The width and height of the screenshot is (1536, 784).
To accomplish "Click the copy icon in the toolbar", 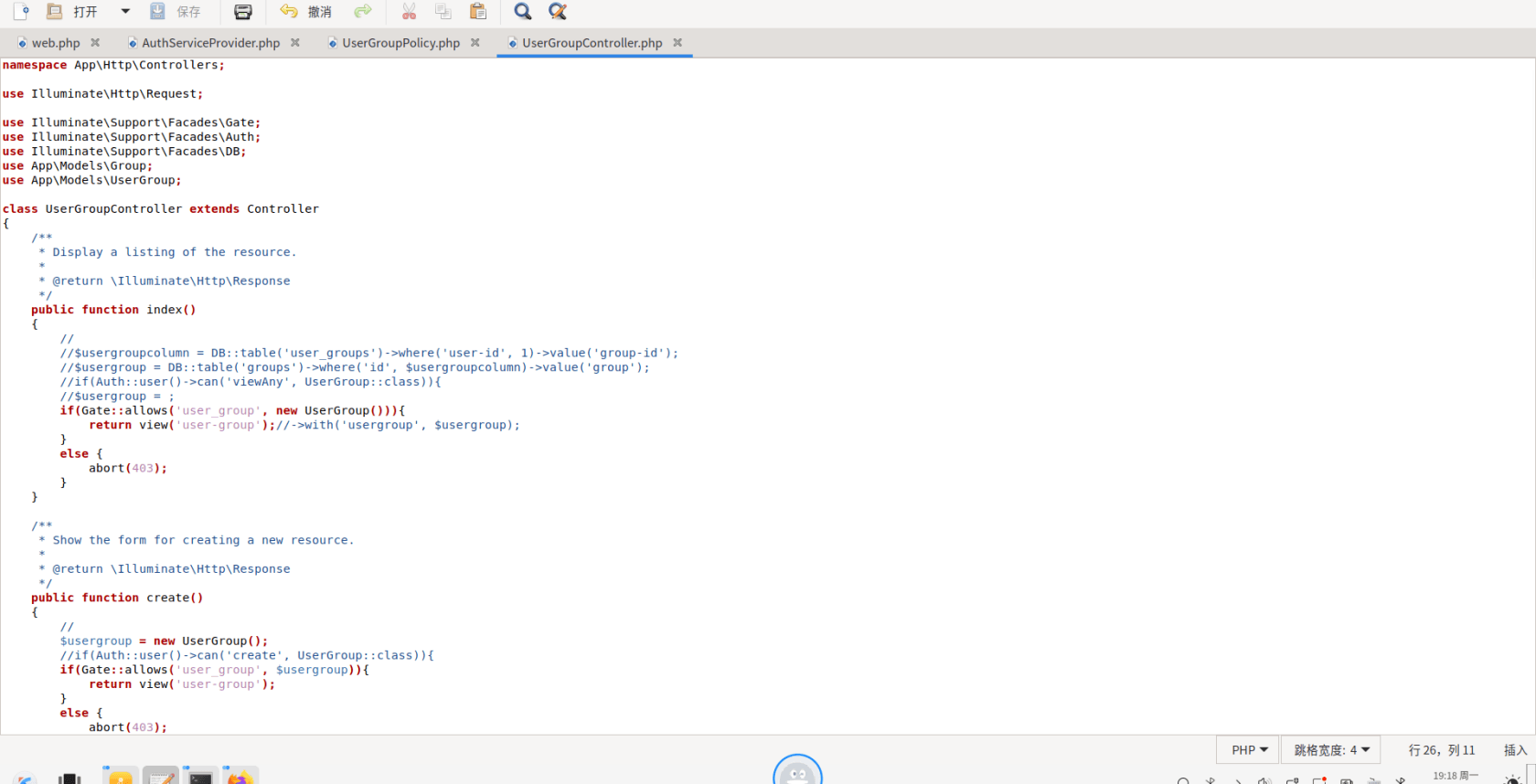I will [443, 12].
